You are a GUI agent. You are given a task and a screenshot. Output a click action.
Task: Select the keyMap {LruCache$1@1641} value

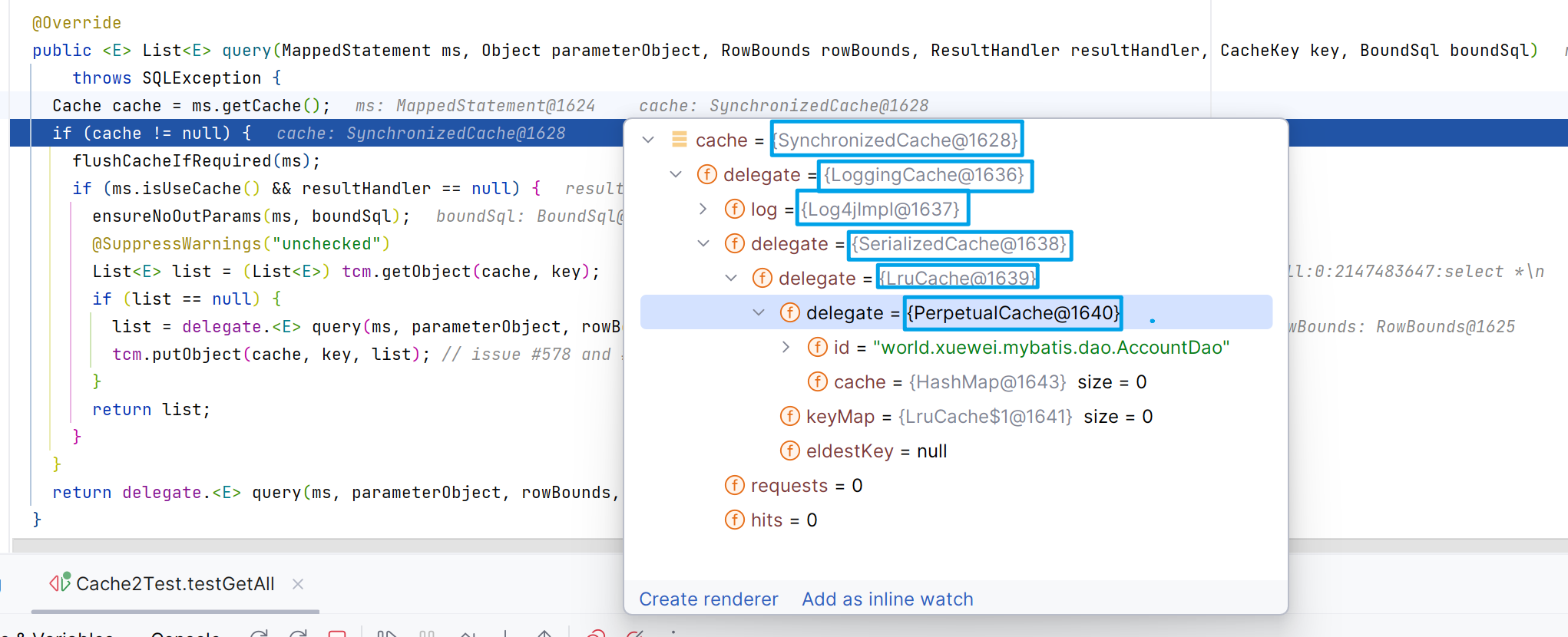pyautogui.click(x=985, y=416)
